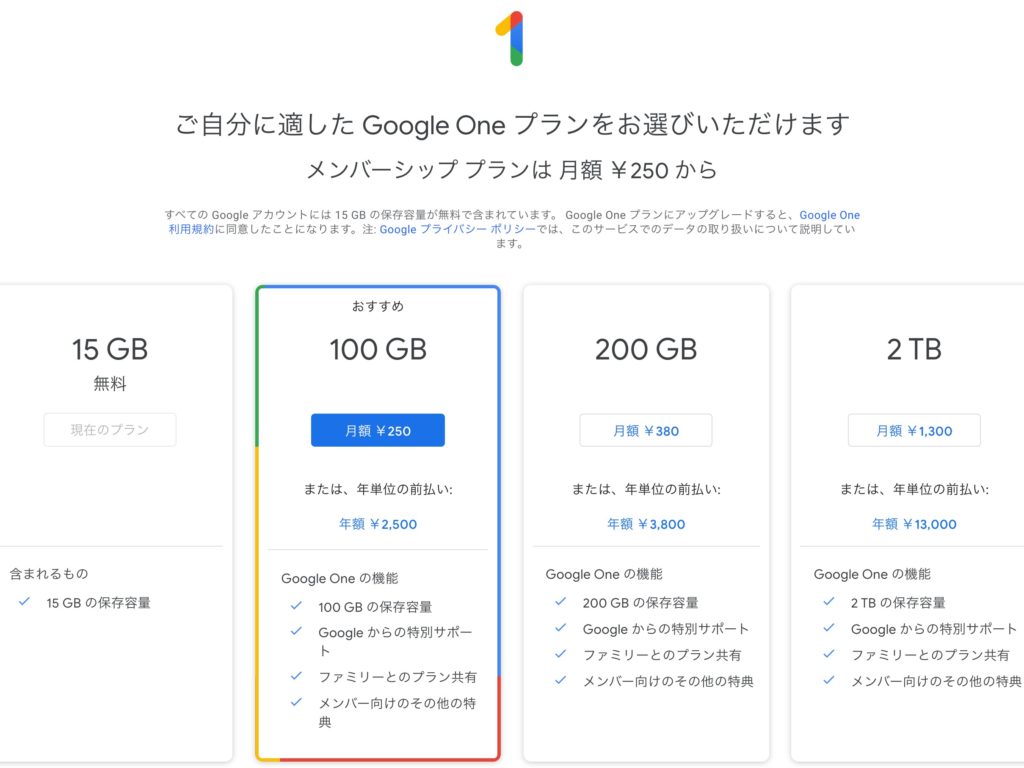Select the 100 GB monthly ¥250 plan
Viewport: 1024px width, 768px height.
point(377,430)
